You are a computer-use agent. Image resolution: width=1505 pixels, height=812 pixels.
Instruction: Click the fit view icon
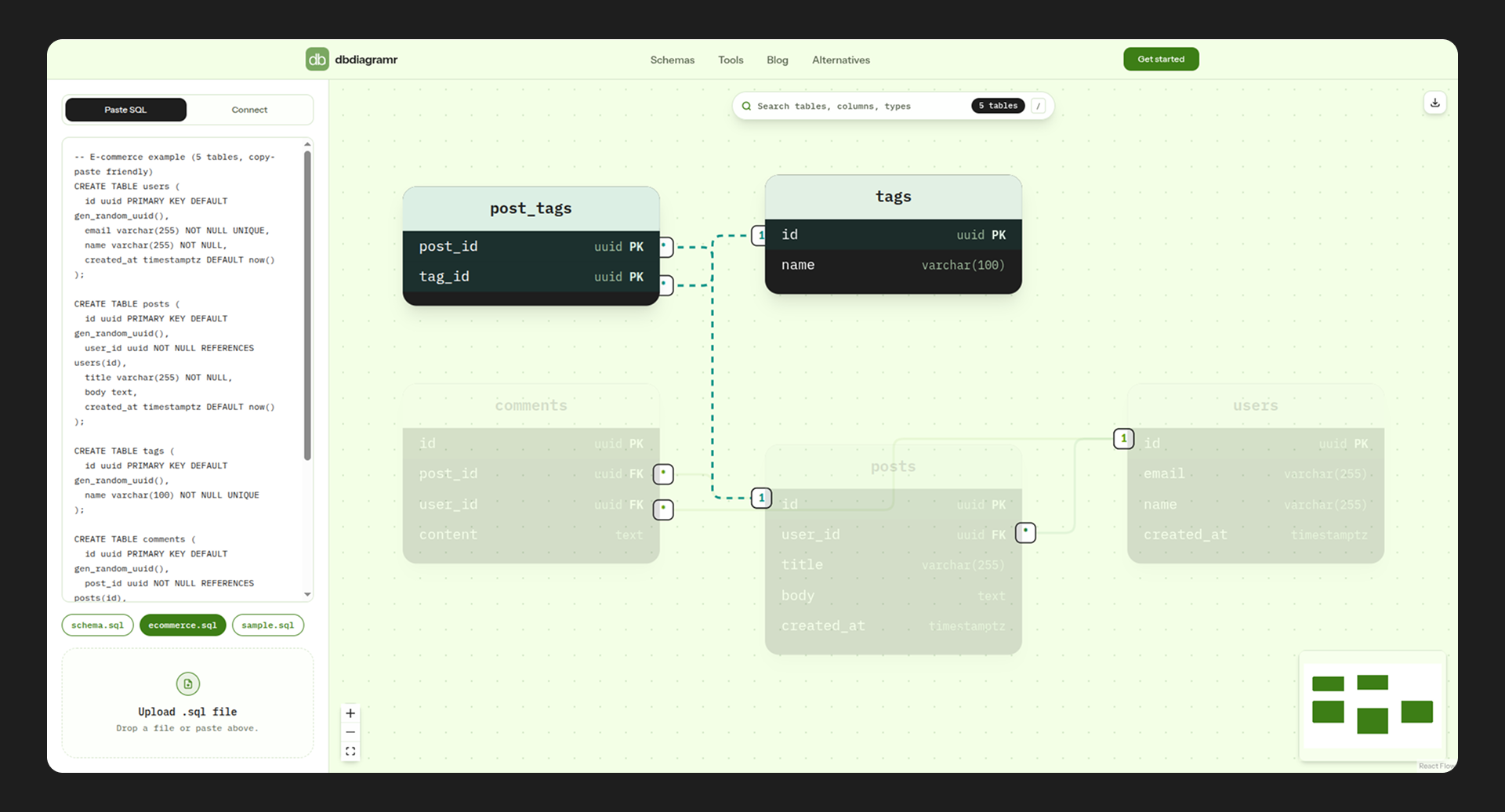pyautogui.click(x=350, y=751)
